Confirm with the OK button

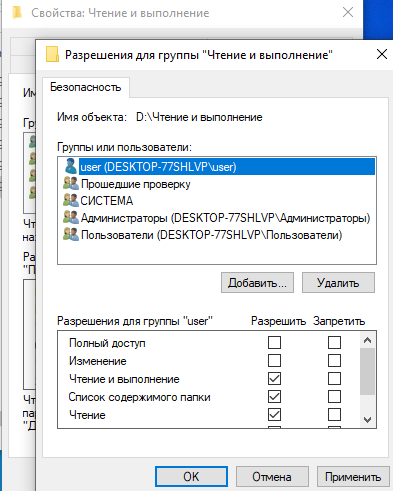[191, 477]
